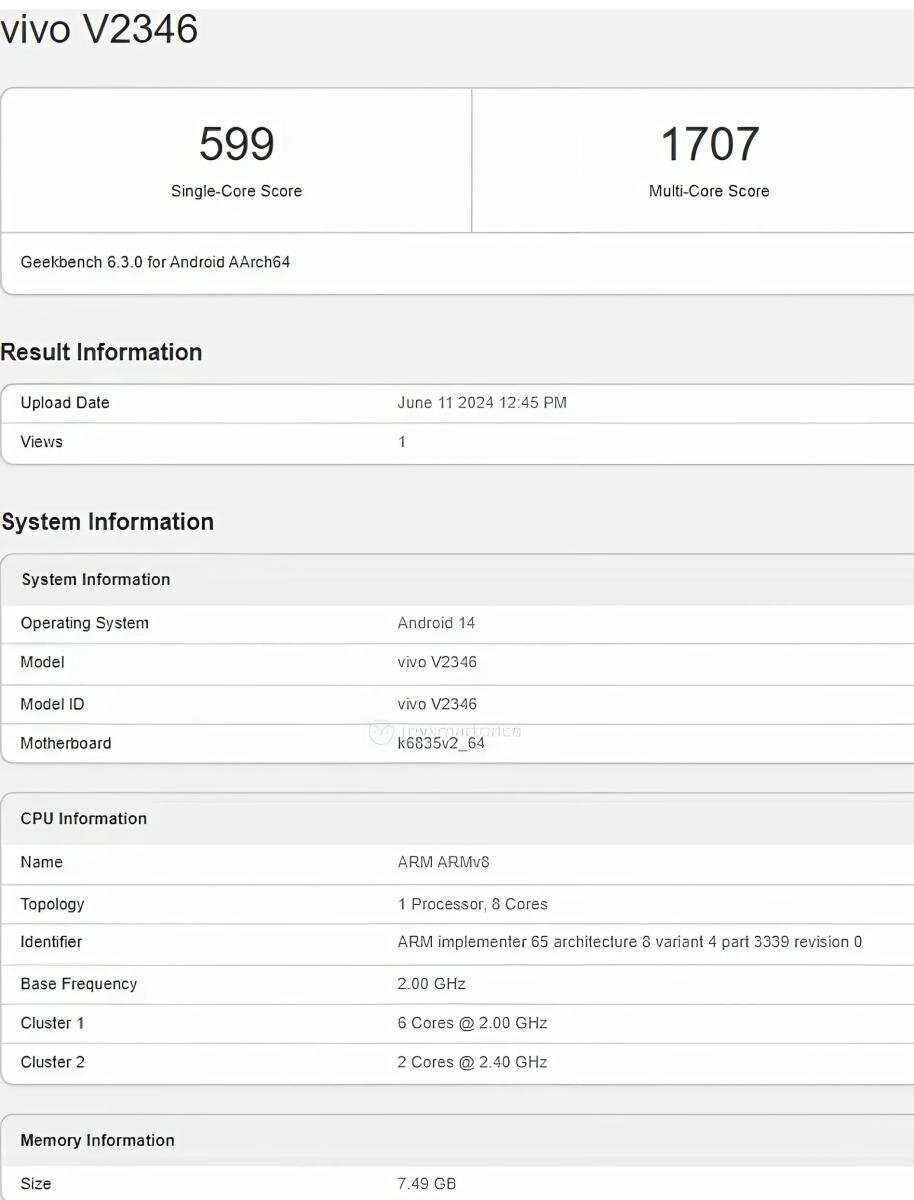The height and width of the screenshot is (1200, 914).
Task: Select the Views count value '1'
Action: pos(402,442)
